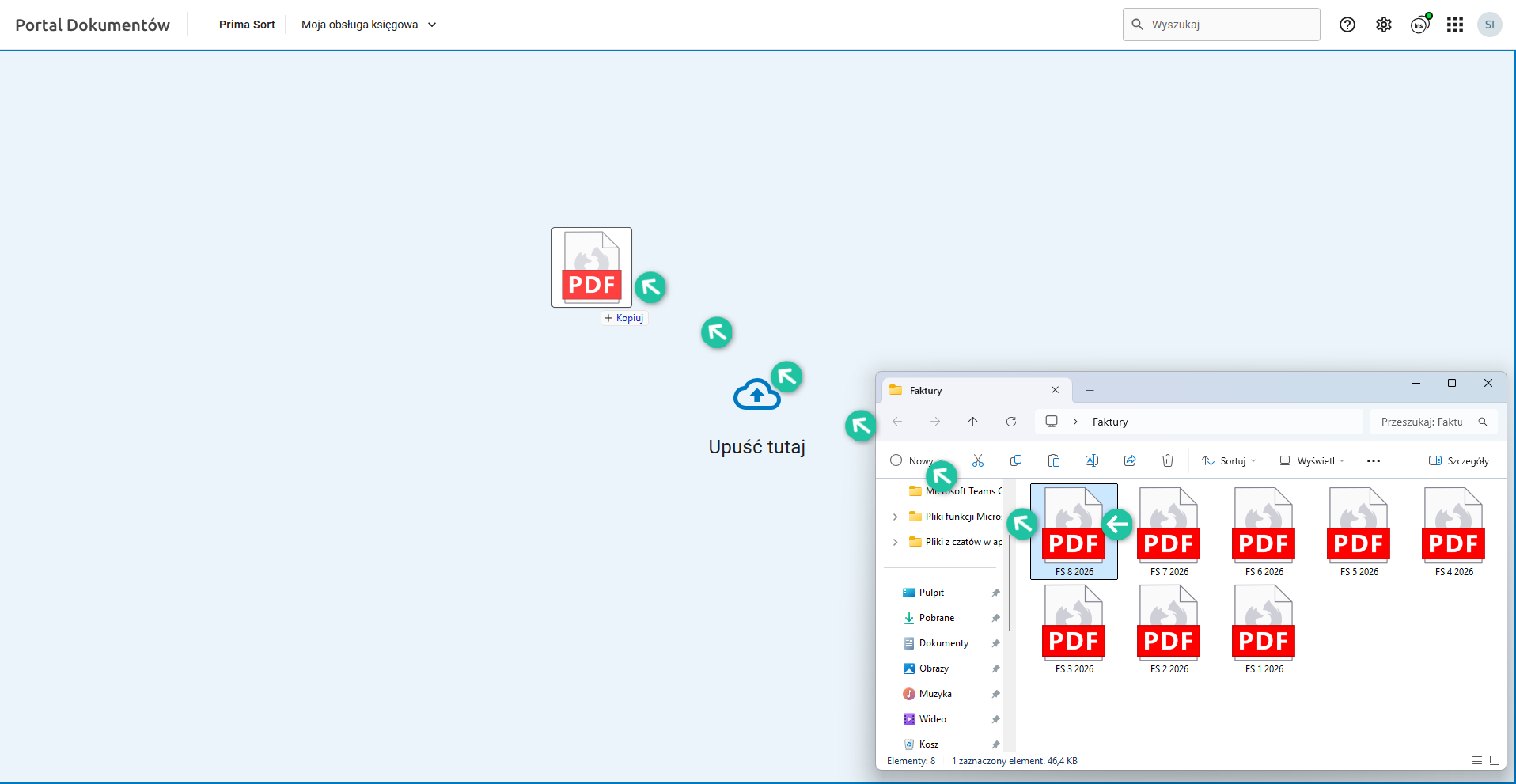Toggle the Szczegóły details pane

click(1458, 460)
